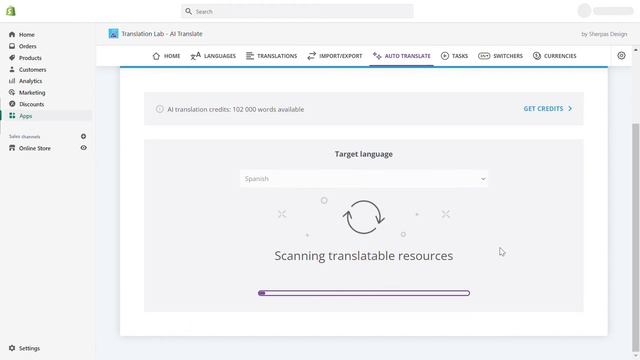Click the CURRENCIES coin icon
The image size is (640, 360).
tap(537, 56)
